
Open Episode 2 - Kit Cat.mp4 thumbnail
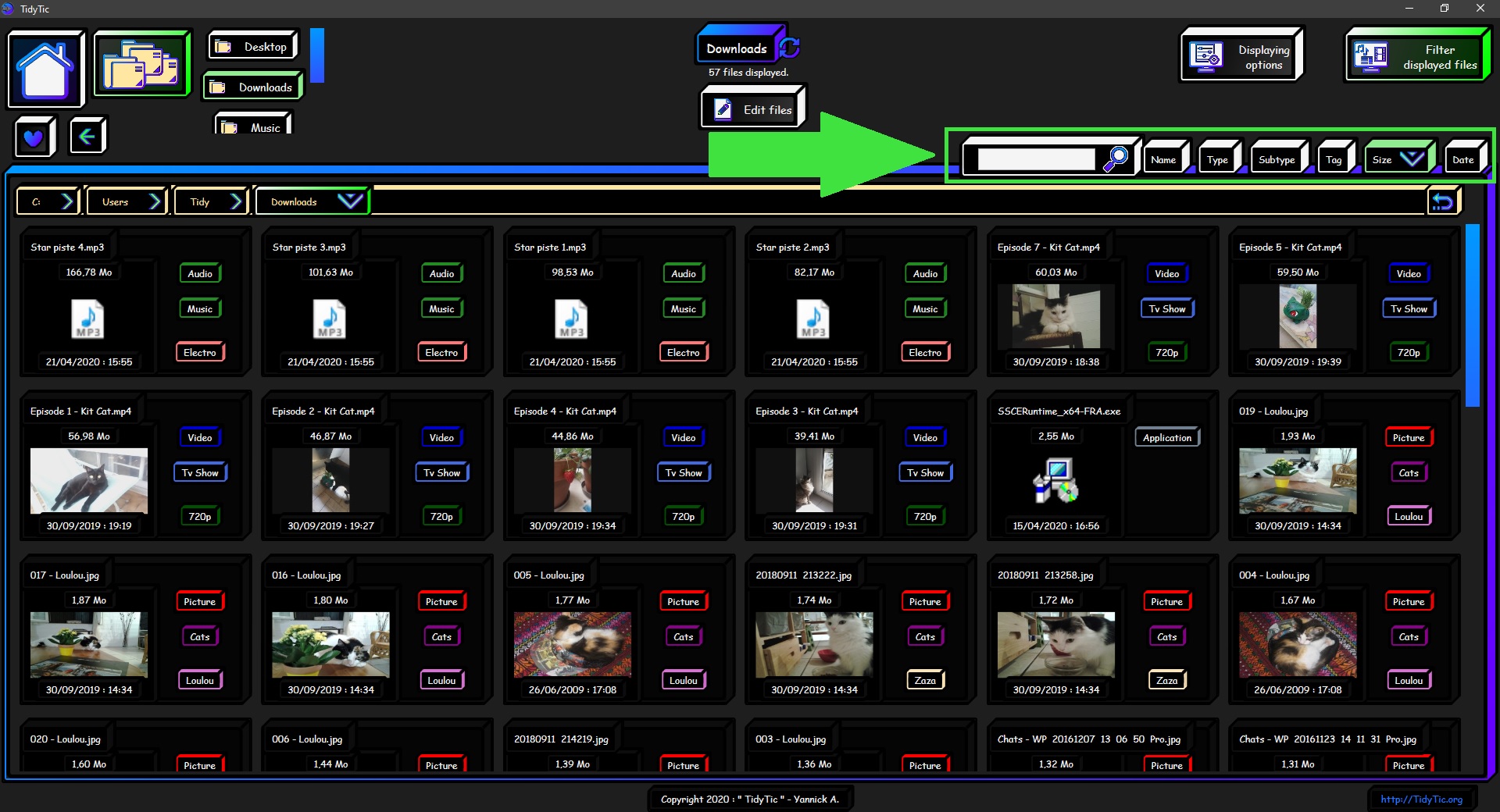tap(330, 480)
